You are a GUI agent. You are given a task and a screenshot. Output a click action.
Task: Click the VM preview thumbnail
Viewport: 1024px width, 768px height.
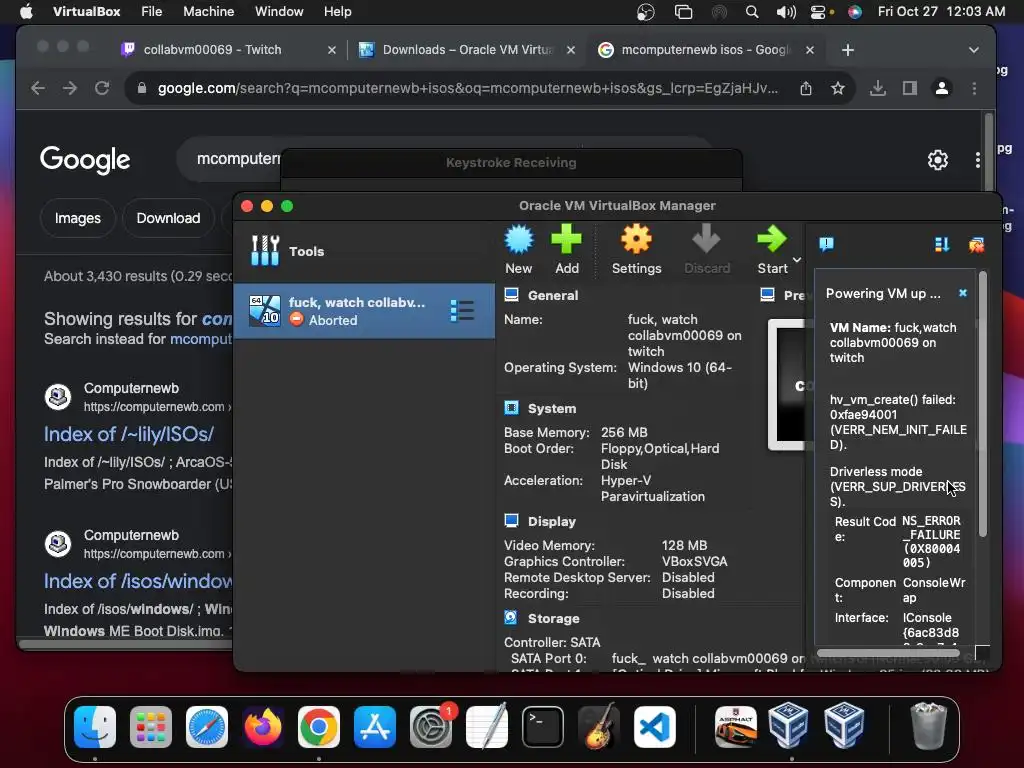coord(789,385)
